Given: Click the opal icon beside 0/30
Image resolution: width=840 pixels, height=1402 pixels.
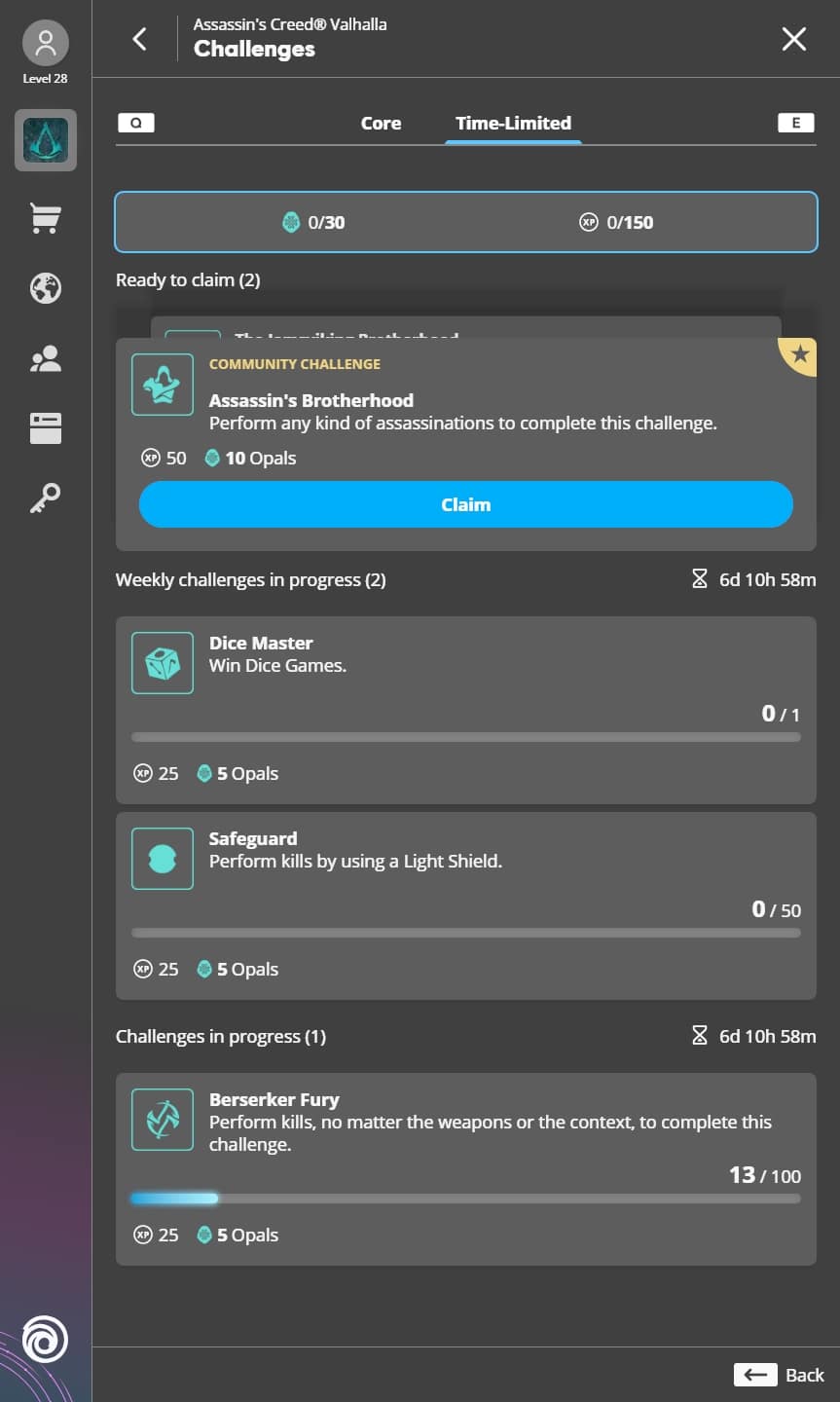Looking at the screenshot, I should click(290, 222).
